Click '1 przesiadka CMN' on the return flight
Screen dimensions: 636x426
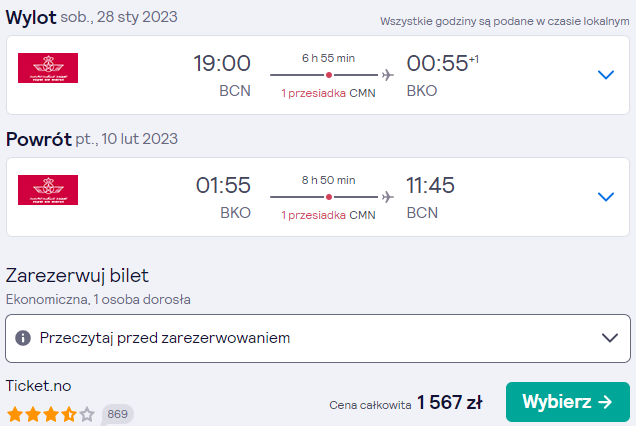tap(329, 215)
